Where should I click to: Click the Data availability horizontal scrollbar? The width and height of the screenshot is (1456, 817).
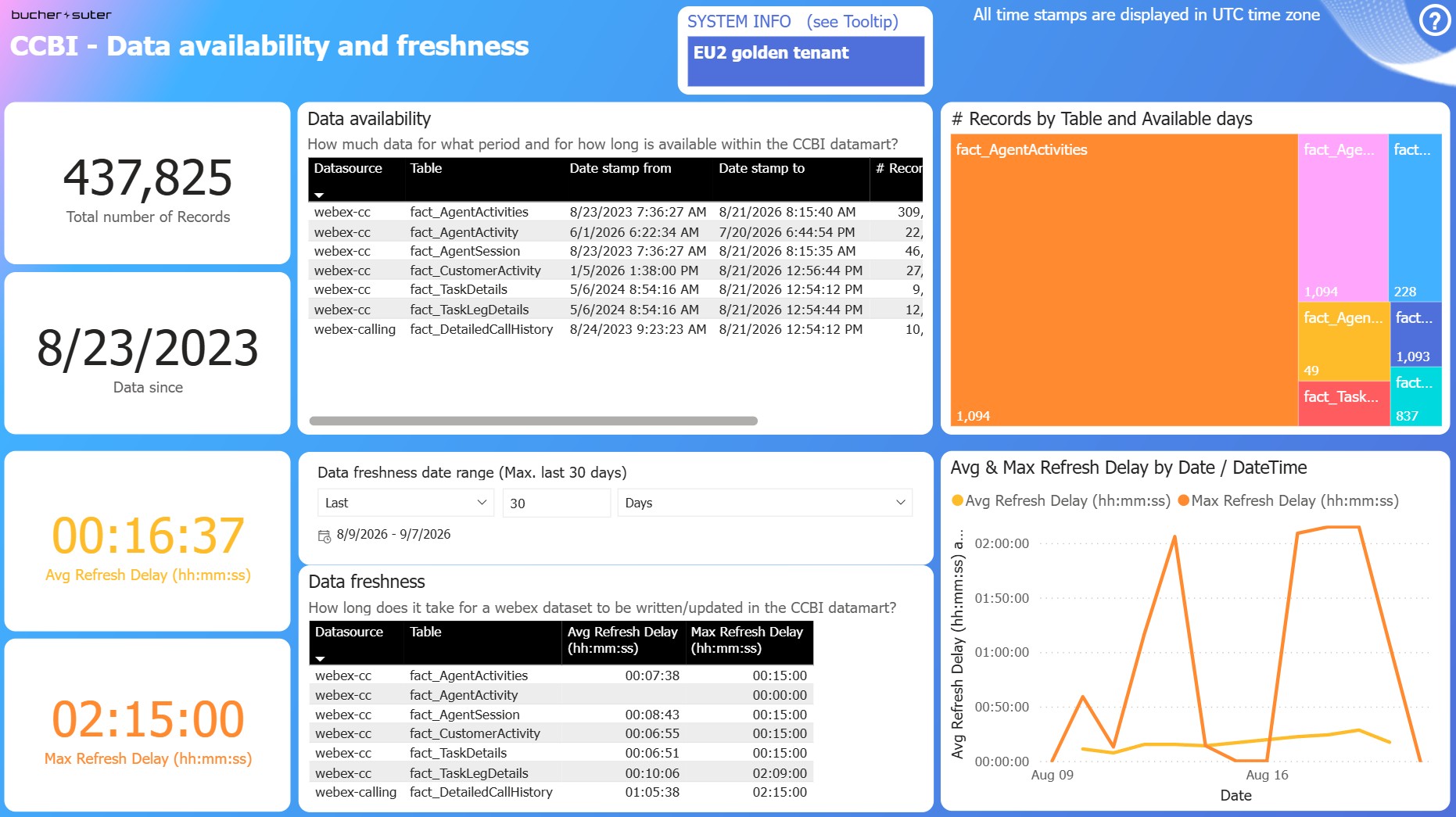pos(533,421)
